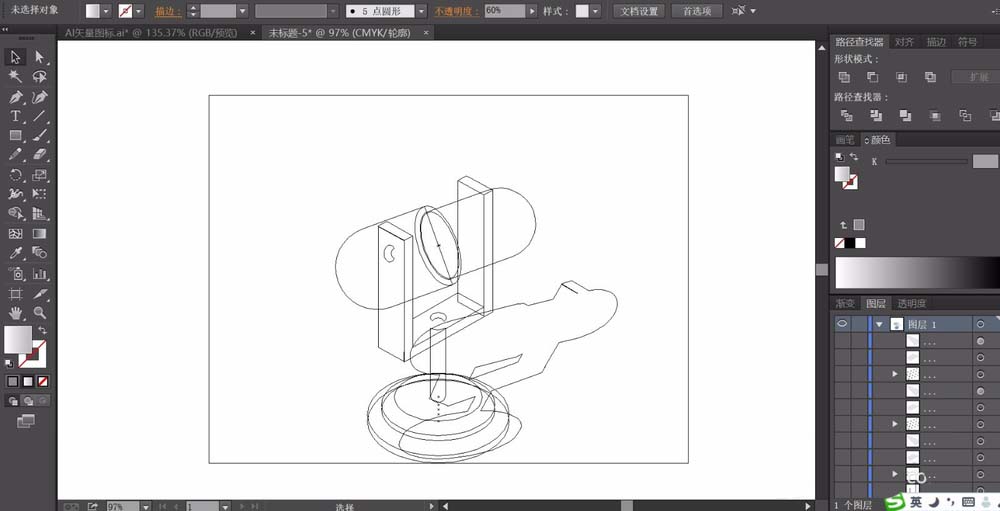Enable Draw Behind mode in toolbox

[27, 401]
